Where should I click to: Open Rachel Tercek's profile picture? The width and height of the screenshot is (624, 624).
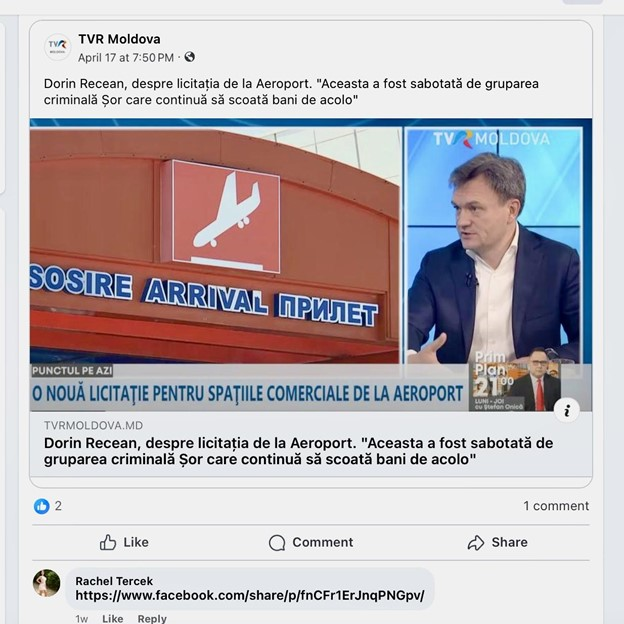[47, 583]
